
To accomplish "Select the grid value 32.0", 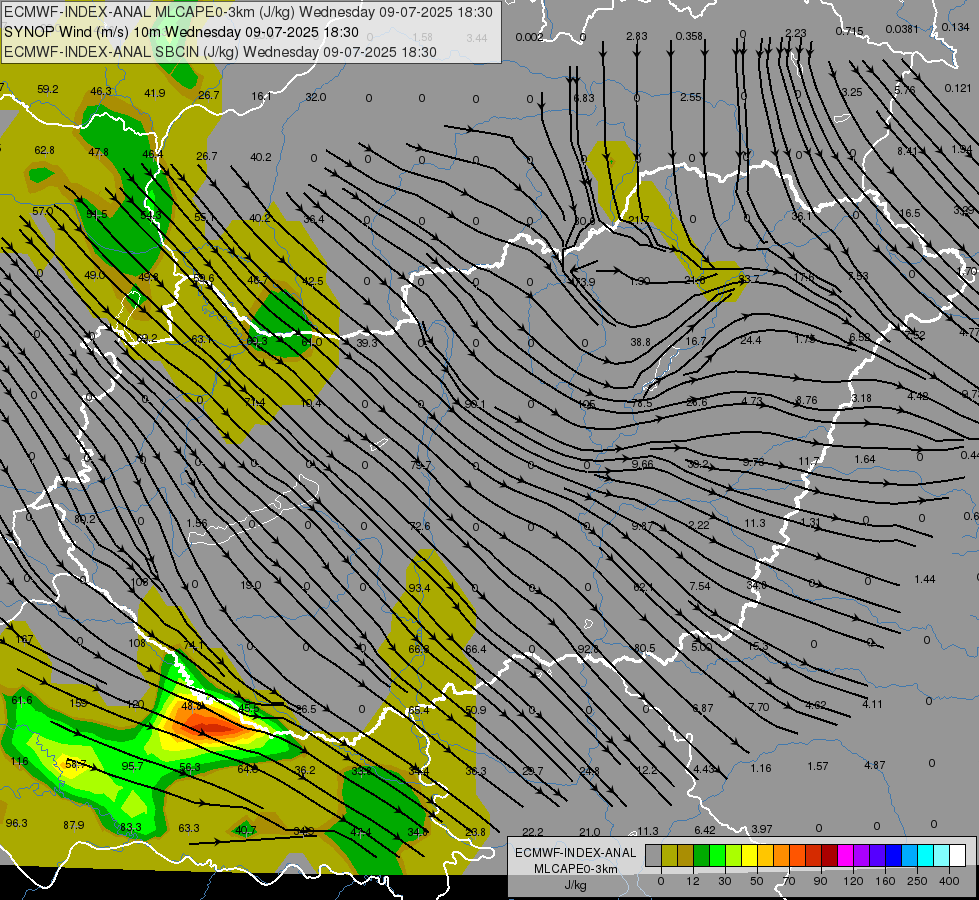I will (315, 97).
